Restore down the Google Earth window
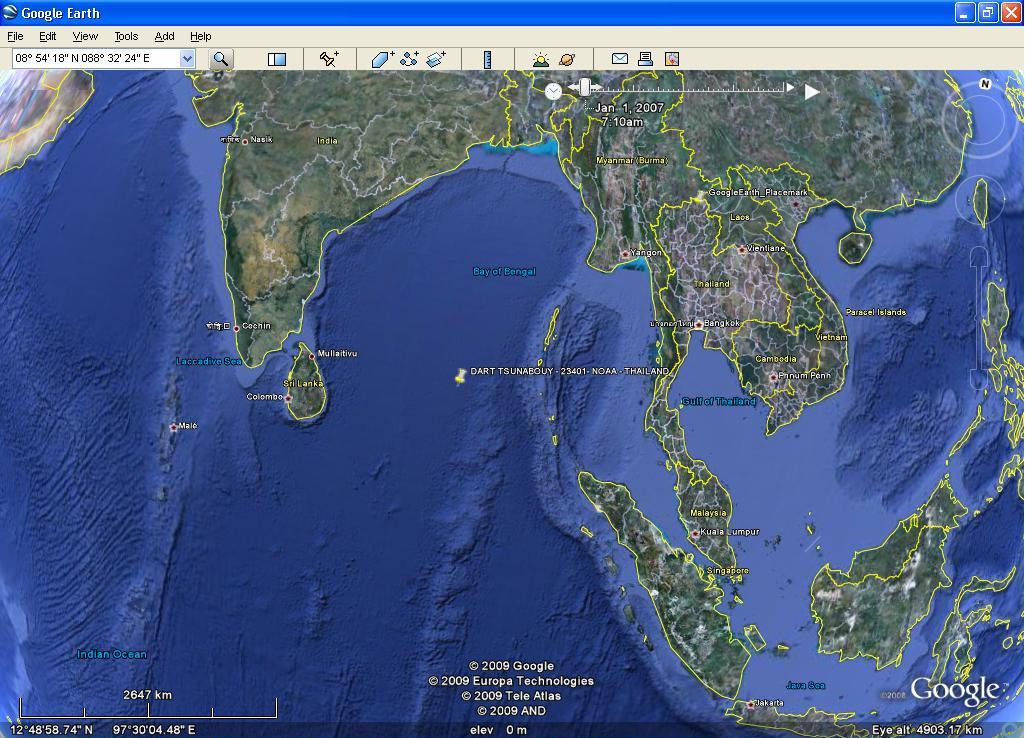The height and width of the screenshot is (738, 1025). coord(987,12)
